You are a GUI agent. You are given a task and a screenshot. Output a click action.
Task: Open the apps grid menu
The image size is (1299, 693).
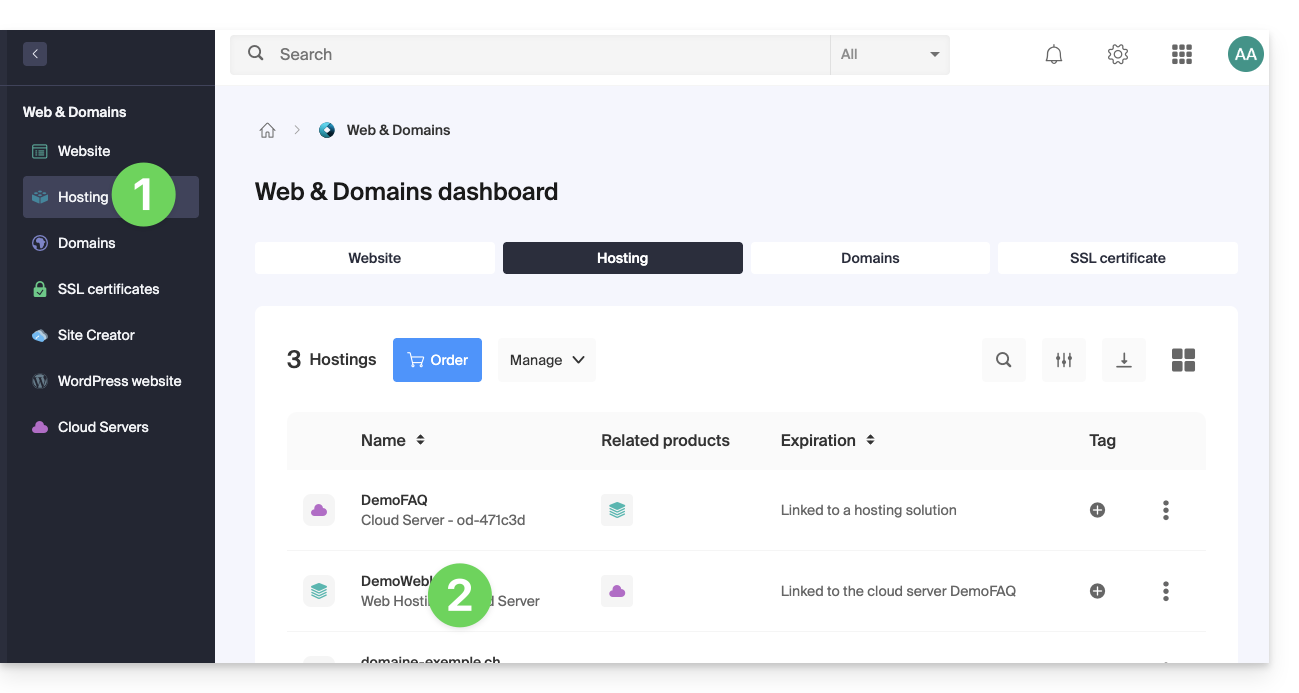[1181, 55]
